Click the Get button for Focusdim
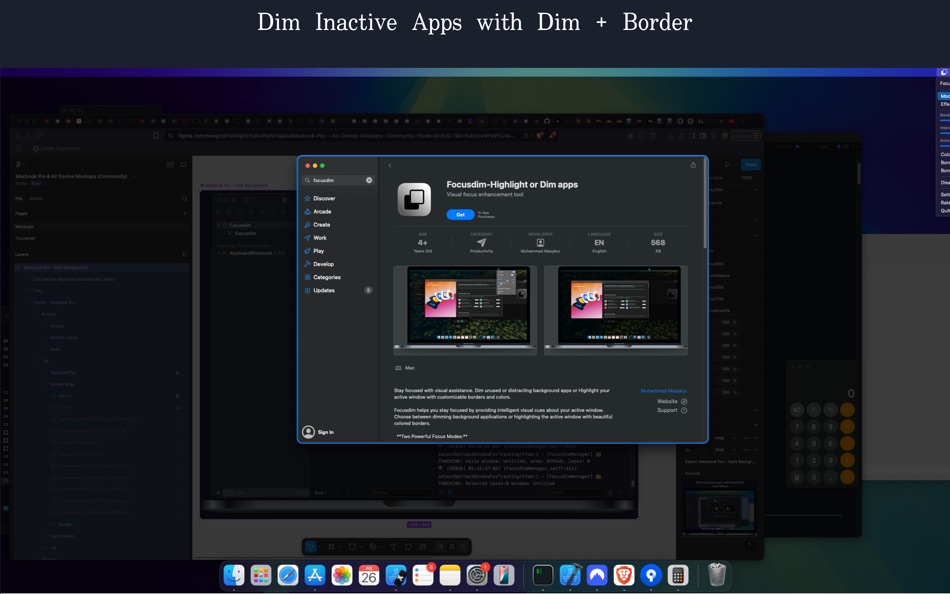The image size is (950, 594). click(x=460, y=215)
